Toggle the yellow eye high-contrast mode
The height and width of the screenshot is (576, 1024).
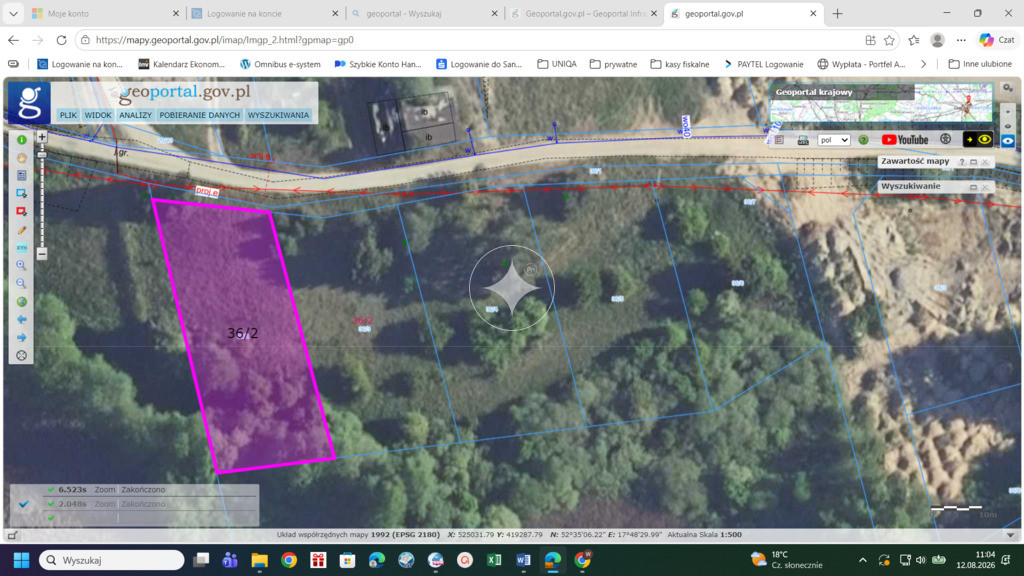[978, 139]
